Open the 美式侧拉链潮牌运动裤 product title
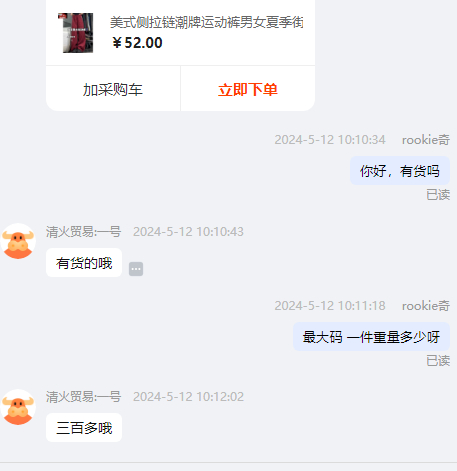 click(207, 22)
